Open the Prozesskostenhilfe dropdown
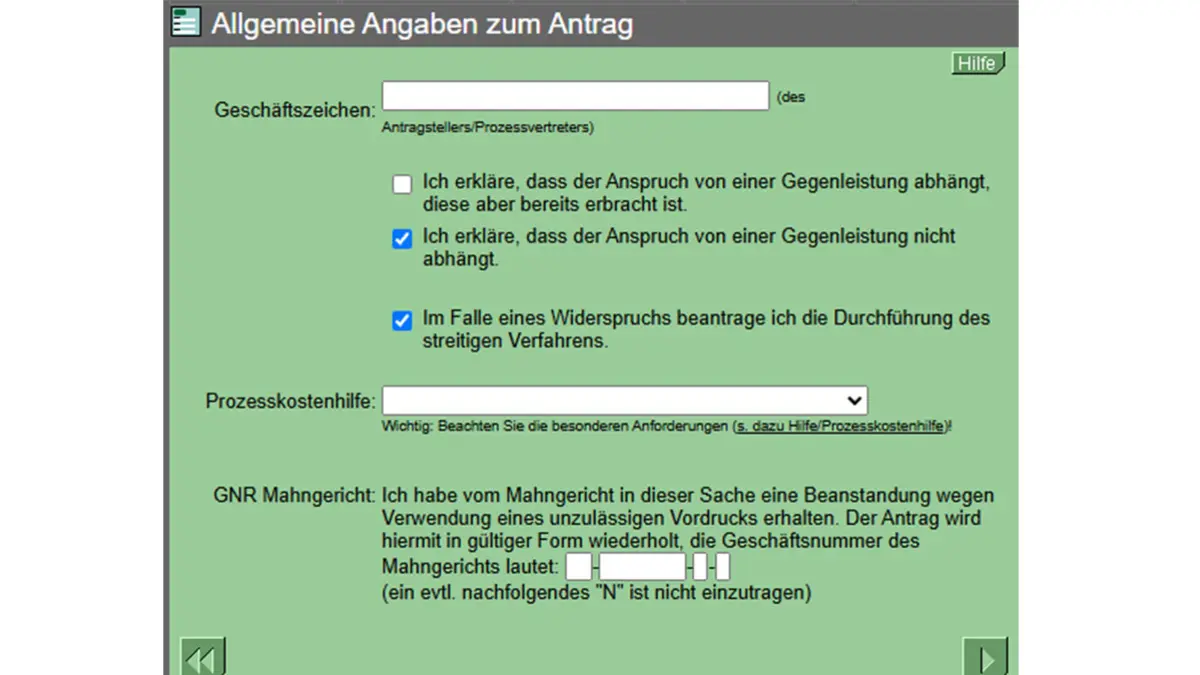Image resolution: width=1200 pixels, height=675 pixels. tap(625, 400)
